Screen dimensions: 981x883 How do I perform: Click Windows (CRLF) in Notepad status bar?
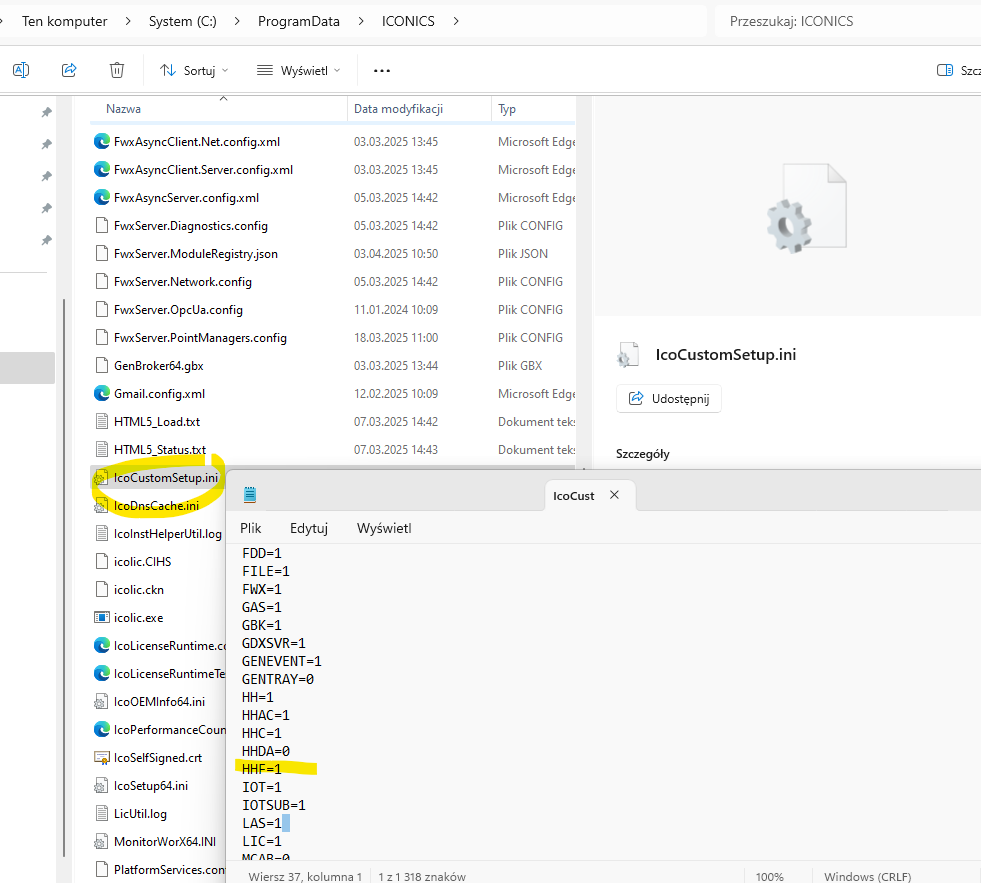(867, 877)
